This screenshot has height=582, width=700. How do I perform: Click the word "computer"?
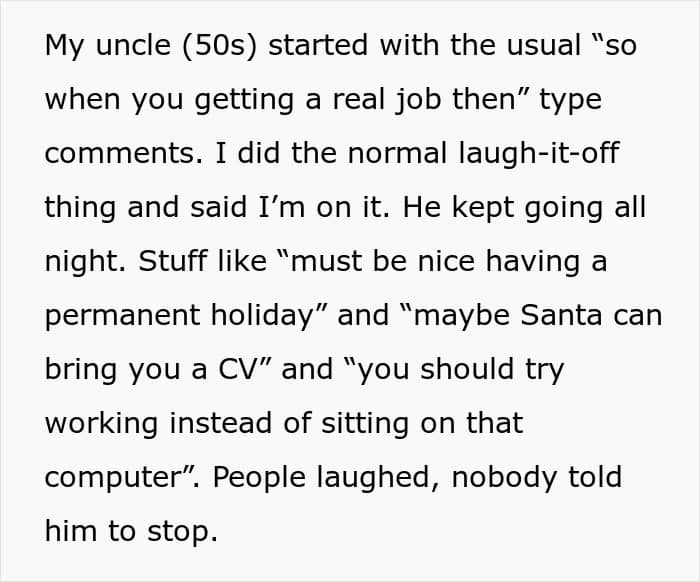tap(110, 477)
